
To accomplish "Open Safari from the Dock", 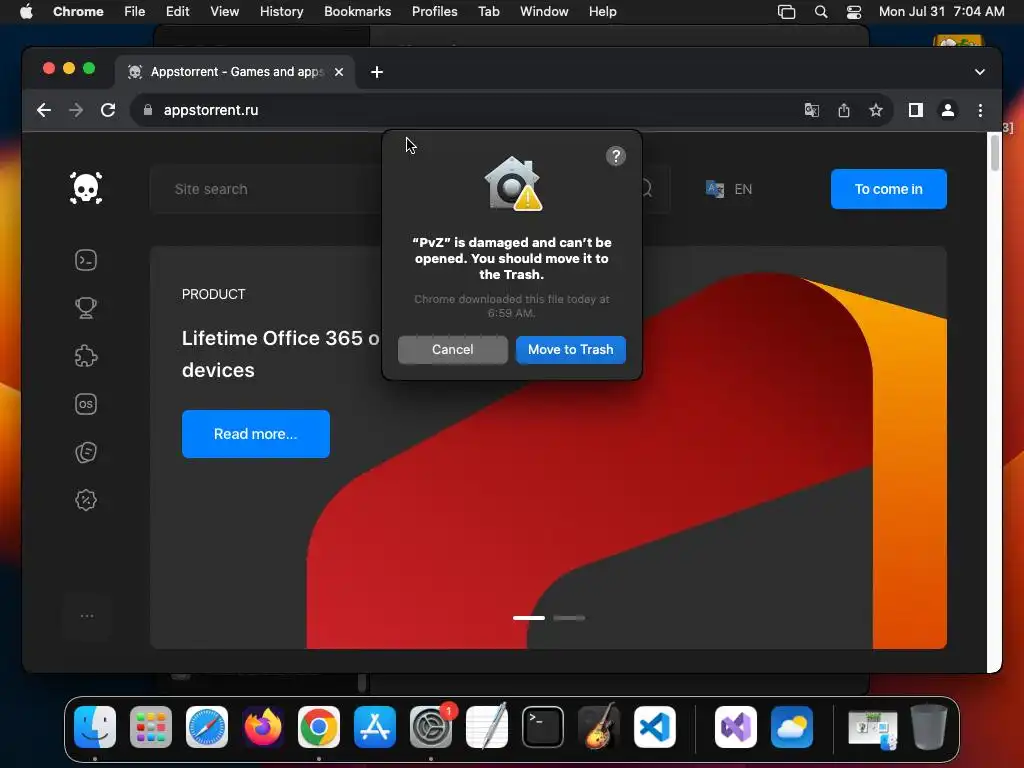I will 207,726.
